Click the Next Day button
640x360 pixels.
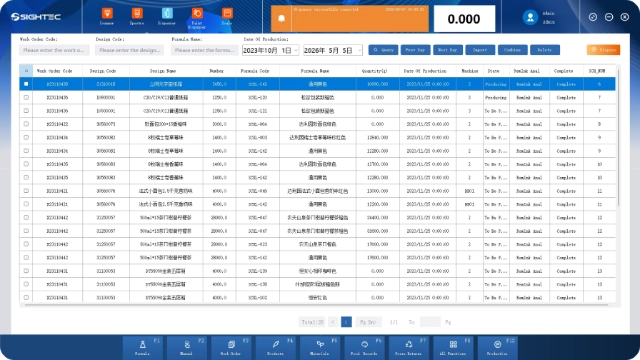[x=448, y=50]
